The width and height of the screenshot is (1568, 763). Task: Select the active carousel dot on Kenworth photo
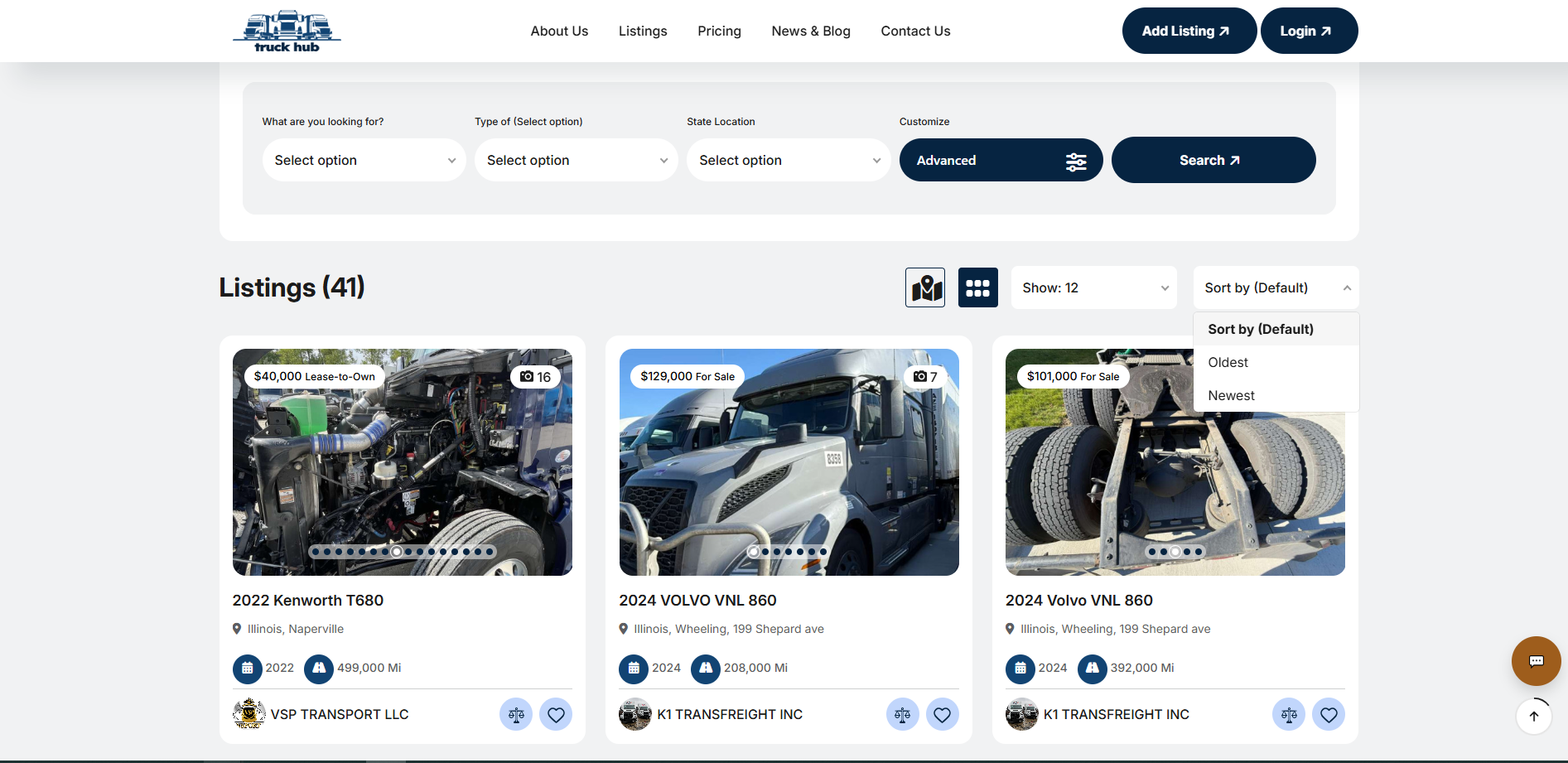tap(397, 552)
